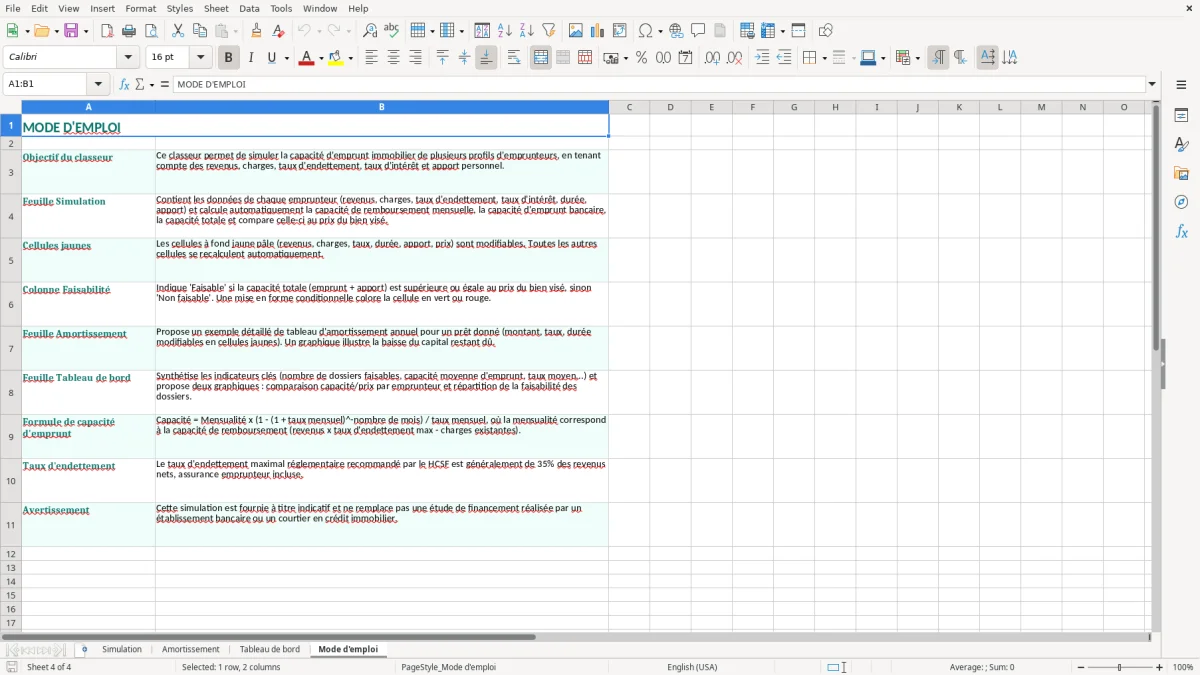Click the English (USA) language status
Viewport: 1200px width, 675px height.
692,667
